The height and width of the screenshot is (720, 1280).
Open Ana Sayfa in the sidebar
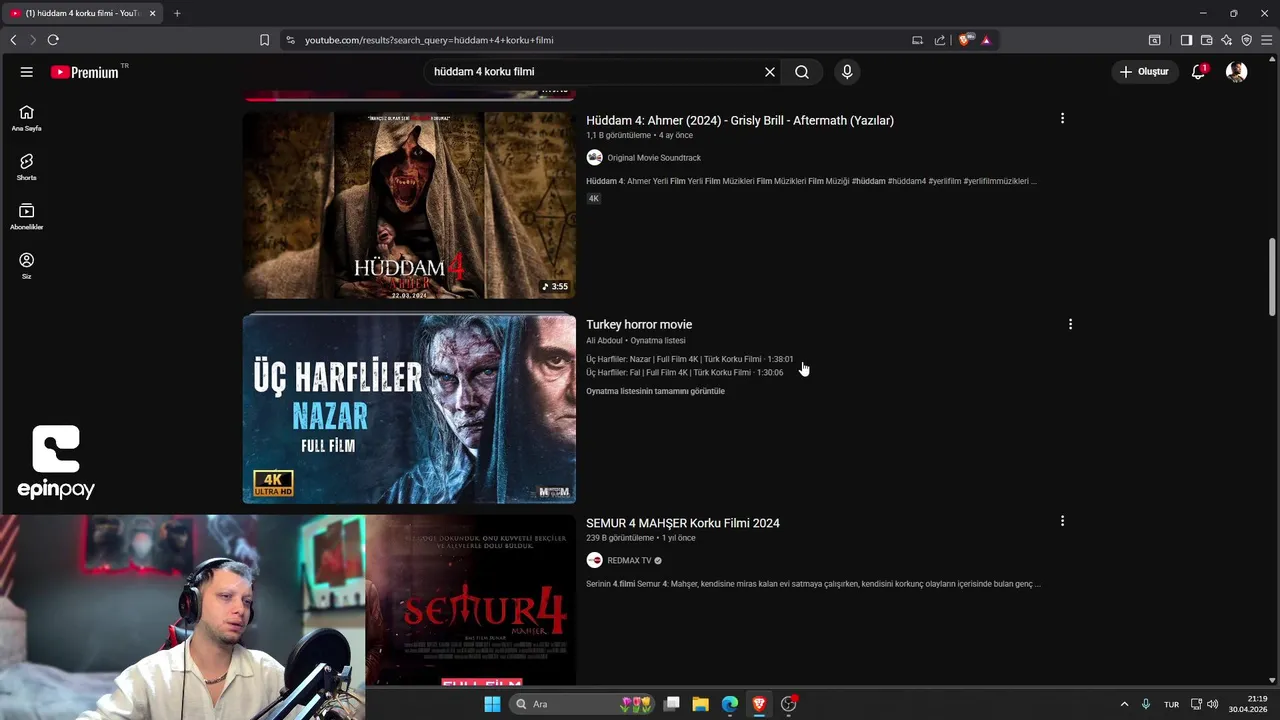coord(27,118)
